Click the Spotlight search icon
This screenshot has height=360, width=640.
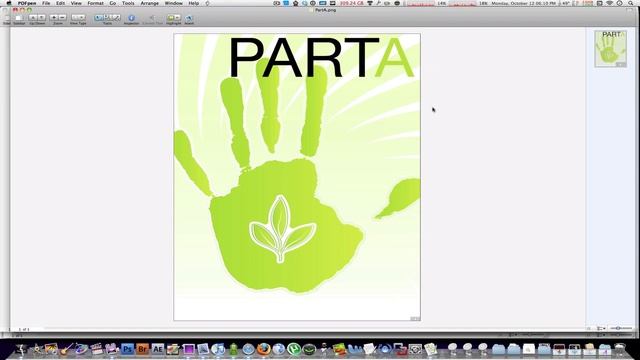point(631,3)
